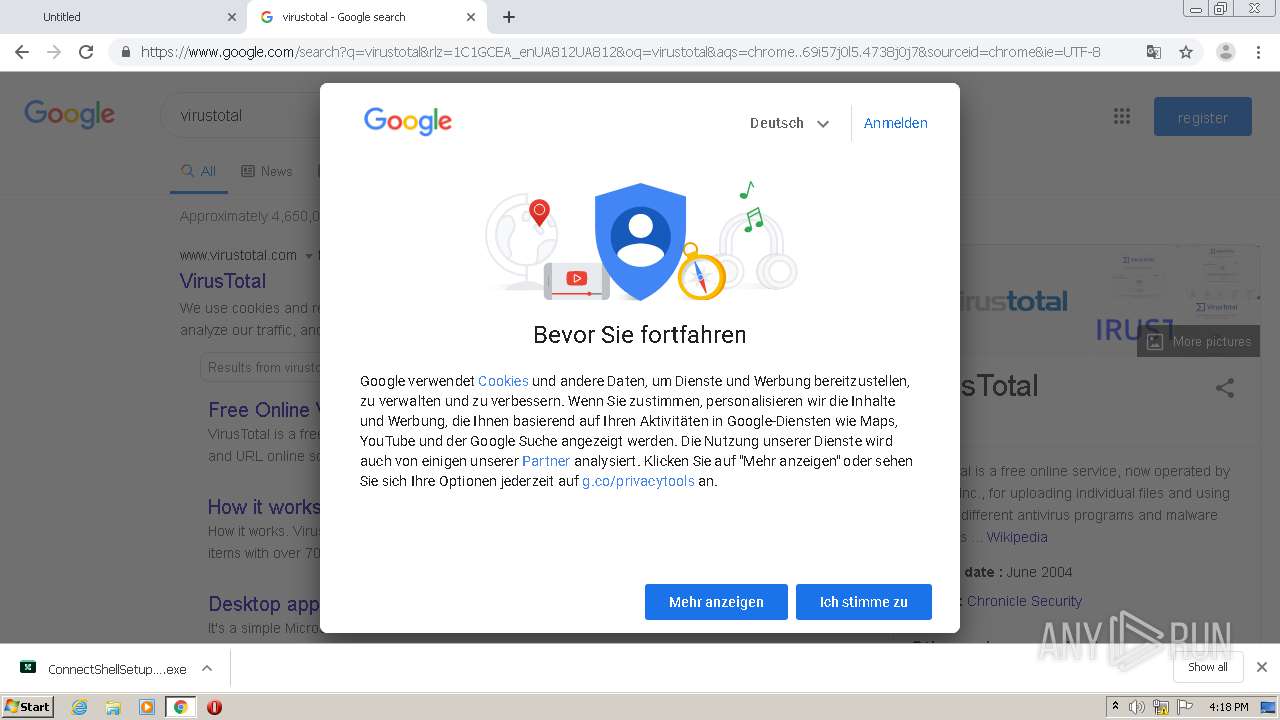Launch Internet Explorer from taskbar
The width and height of the screenshot is (1280, 720).
pyautogui.click(x=79, y=707)
